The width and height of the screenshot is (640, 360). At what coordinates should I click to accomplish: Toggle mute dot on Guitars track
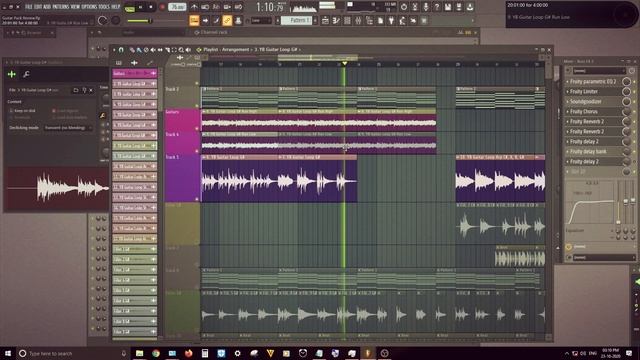[197, 129]
